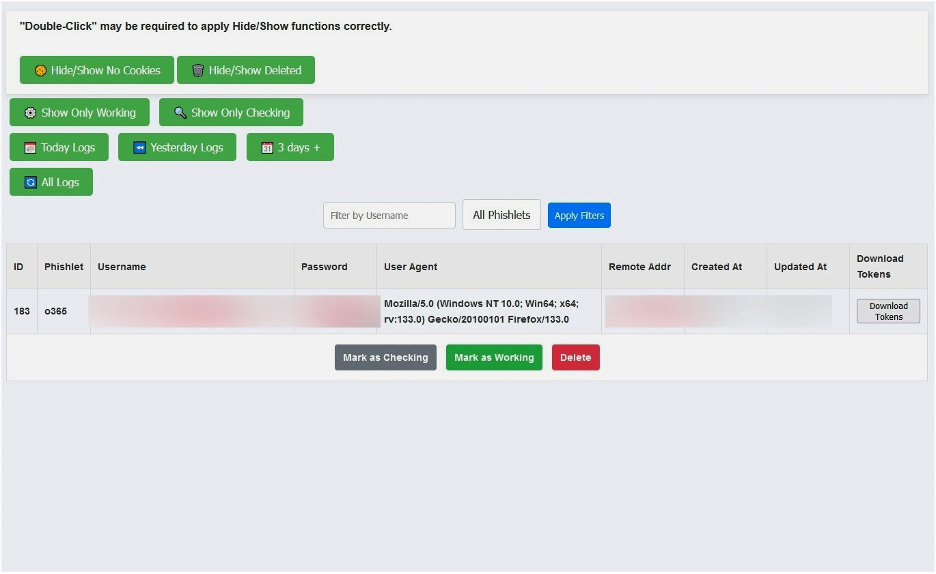Click the Created At column header
Screen dimensions: 936x574
(717, 267)
